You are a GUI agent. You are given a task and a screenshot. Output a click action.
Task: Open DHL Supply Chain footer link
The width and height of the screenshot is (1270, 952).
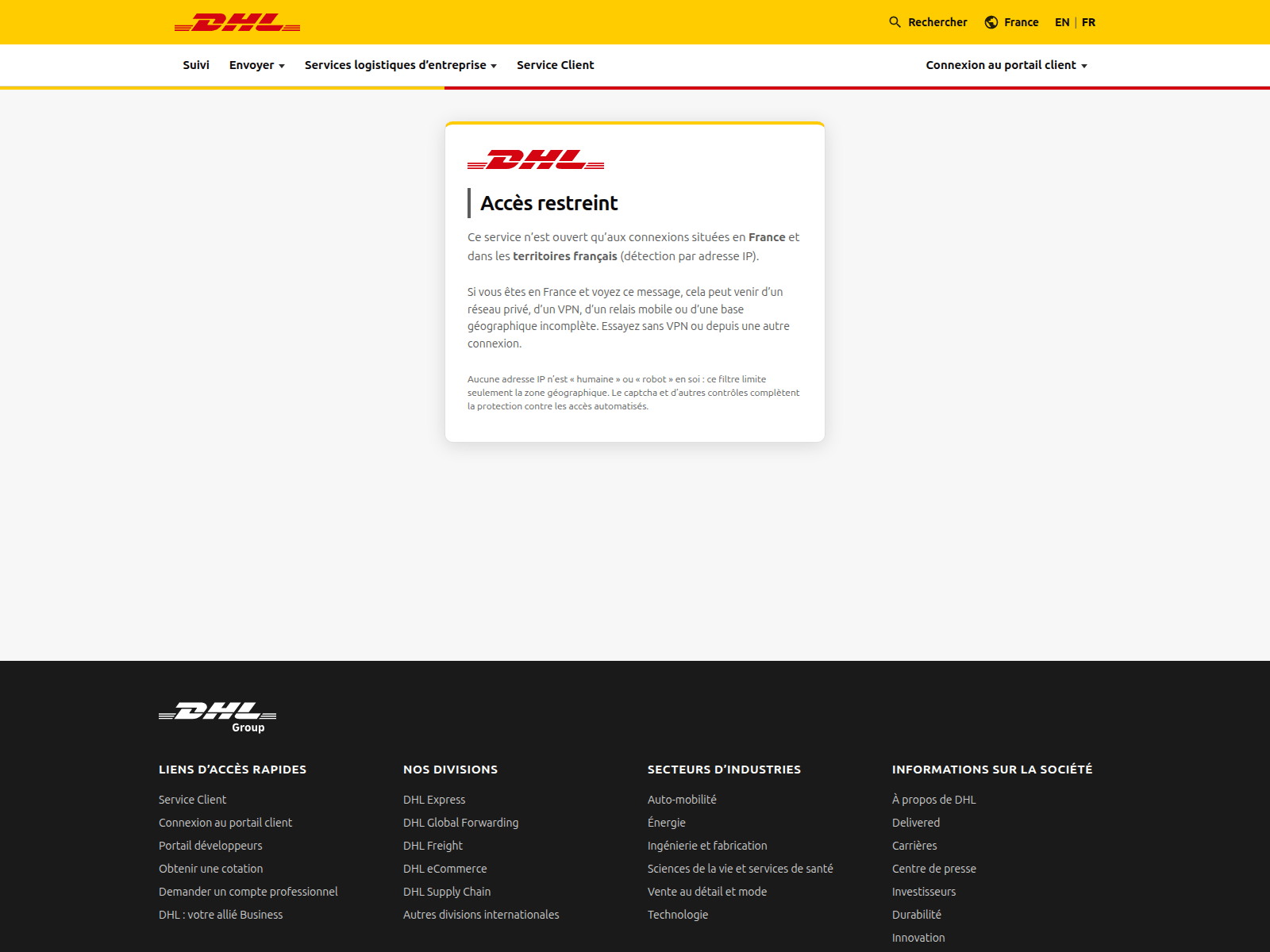point(447,892)
